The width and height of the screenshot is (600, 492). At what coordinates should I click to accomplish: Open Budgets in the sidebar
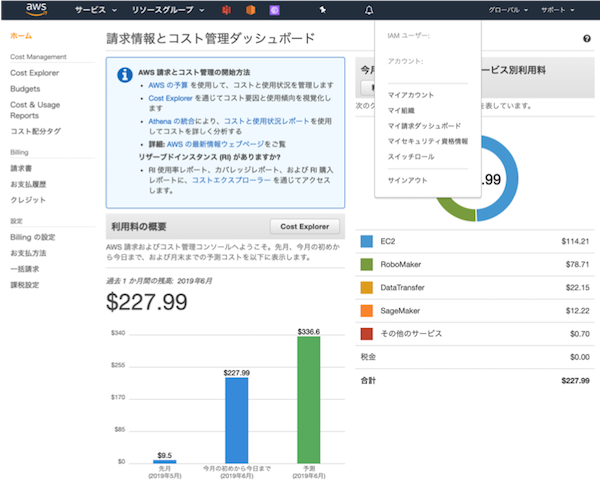pyautogui.click(x=25, y=89)
